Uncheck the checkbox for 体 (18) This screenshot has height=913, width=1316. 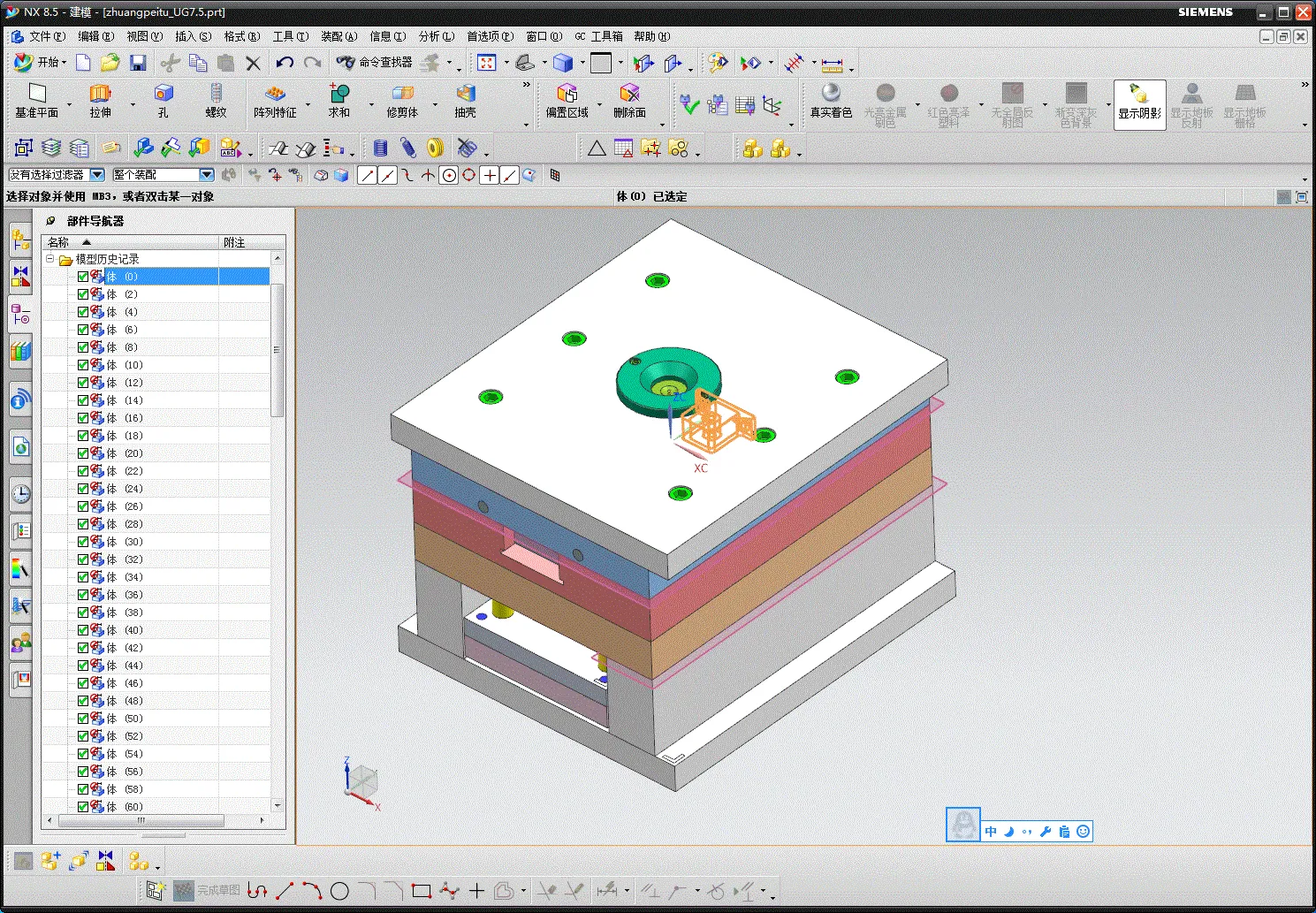click(83, 436)
